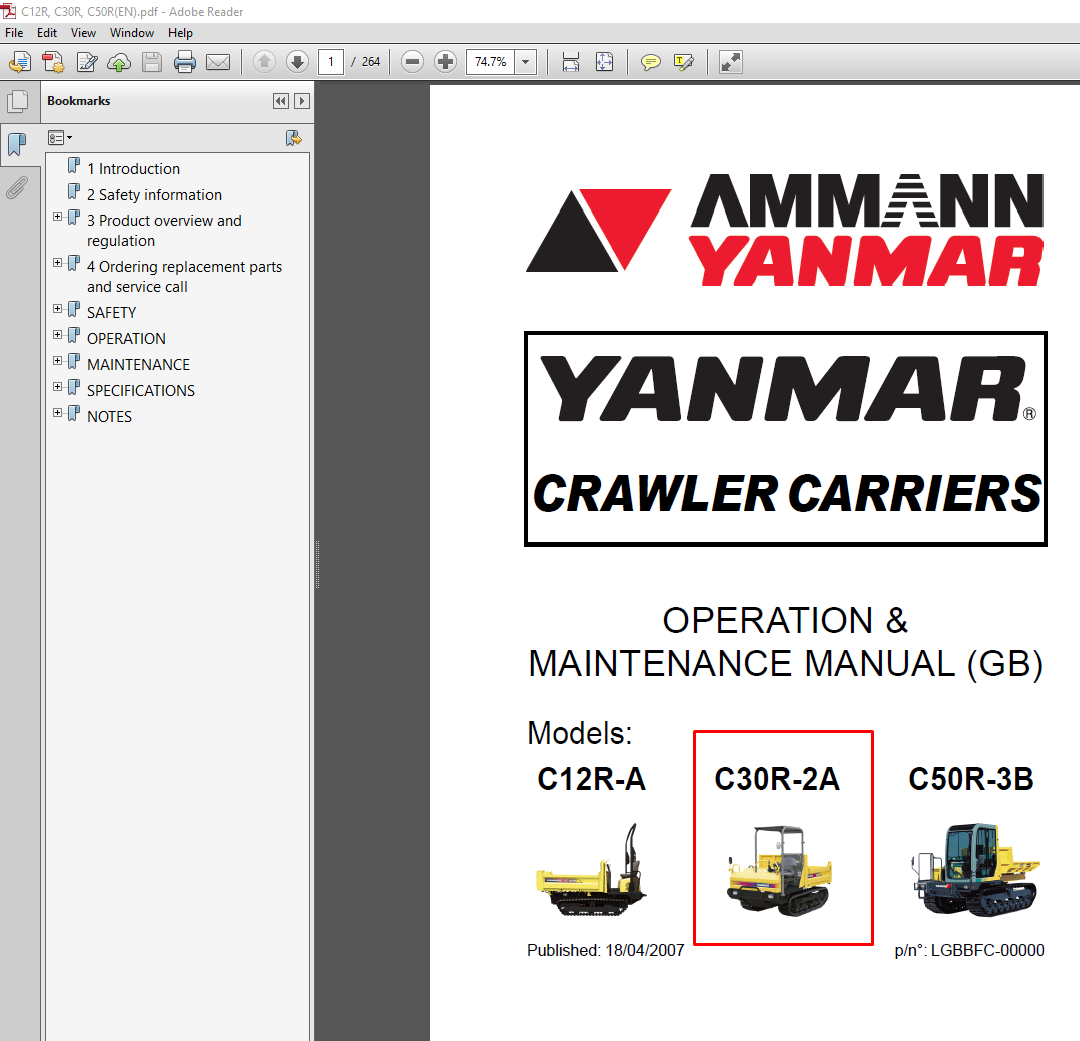Expand the SAFETY bookmark node
Screen dimensions: 1080x1041
coord(58,309)
